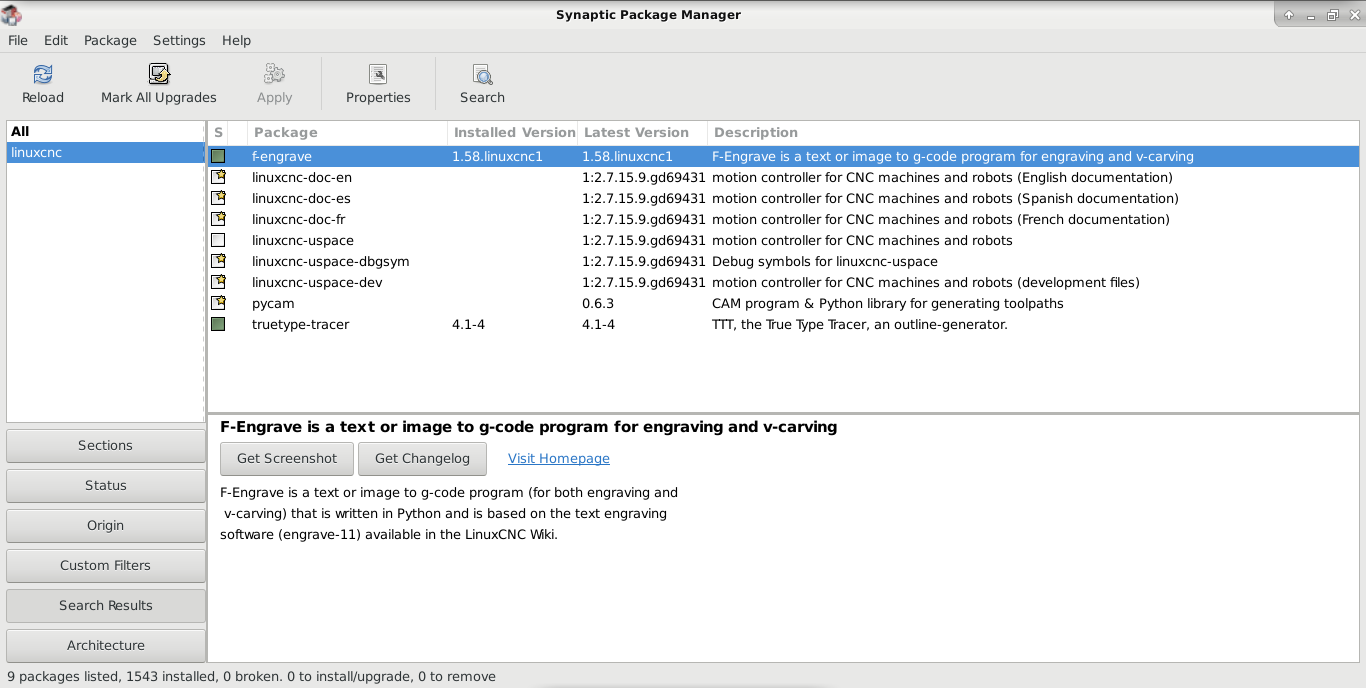The width and height of the screenshot is (1366, 688).
Task: Mark linuxcnc-uspace-dbgsym status checkbox
Action: pyautogui.click(x=218, y=262)
